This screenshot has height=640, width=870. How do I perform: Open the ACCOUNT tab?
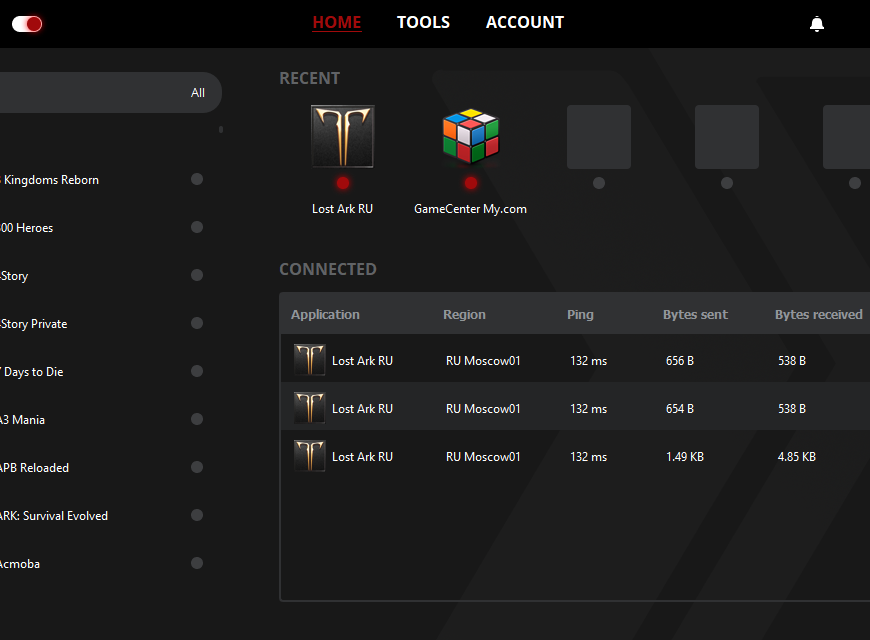pyautogui.click(x=525, y=22)
